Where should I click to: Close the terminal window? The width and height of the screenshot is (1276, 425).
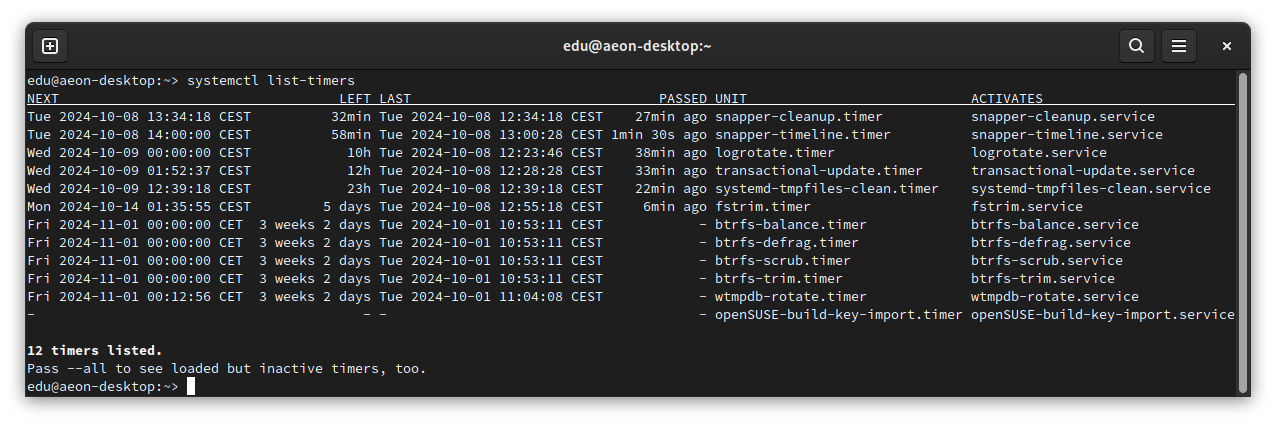[x=1226, y=46]
